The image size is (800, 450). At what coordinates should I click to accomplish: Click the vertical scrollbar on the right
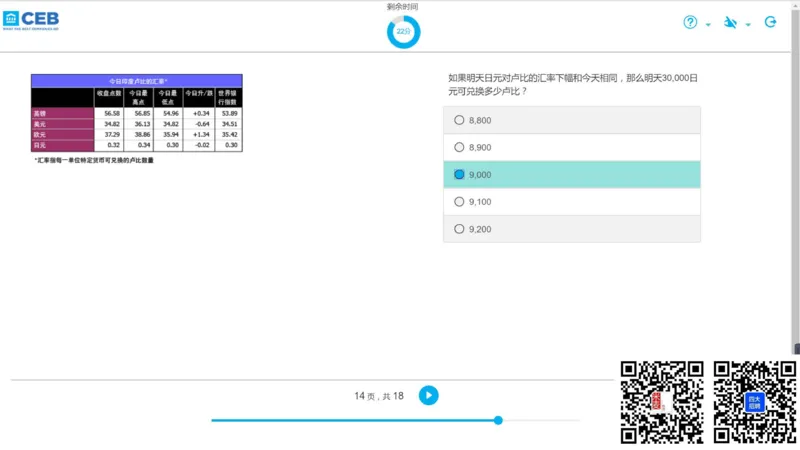pos(796,179)
